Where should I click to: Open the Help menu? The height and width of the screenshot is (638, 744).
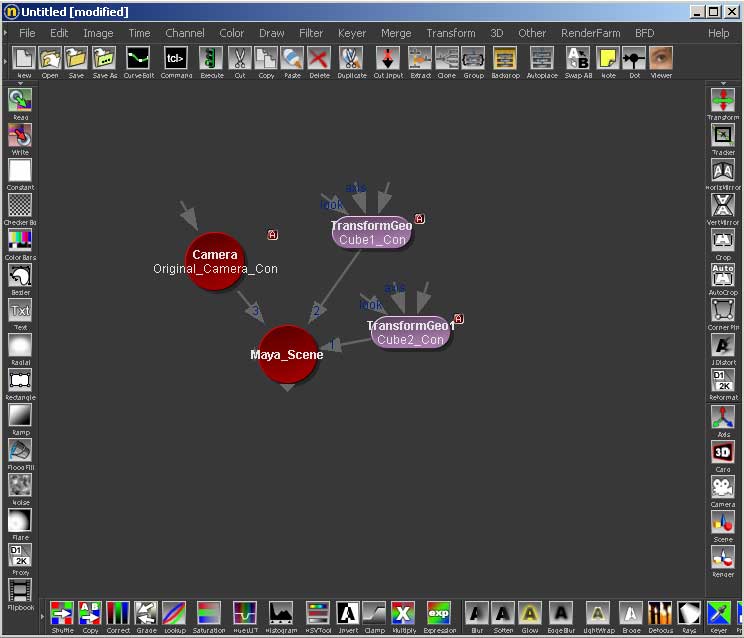click(718, 33)
